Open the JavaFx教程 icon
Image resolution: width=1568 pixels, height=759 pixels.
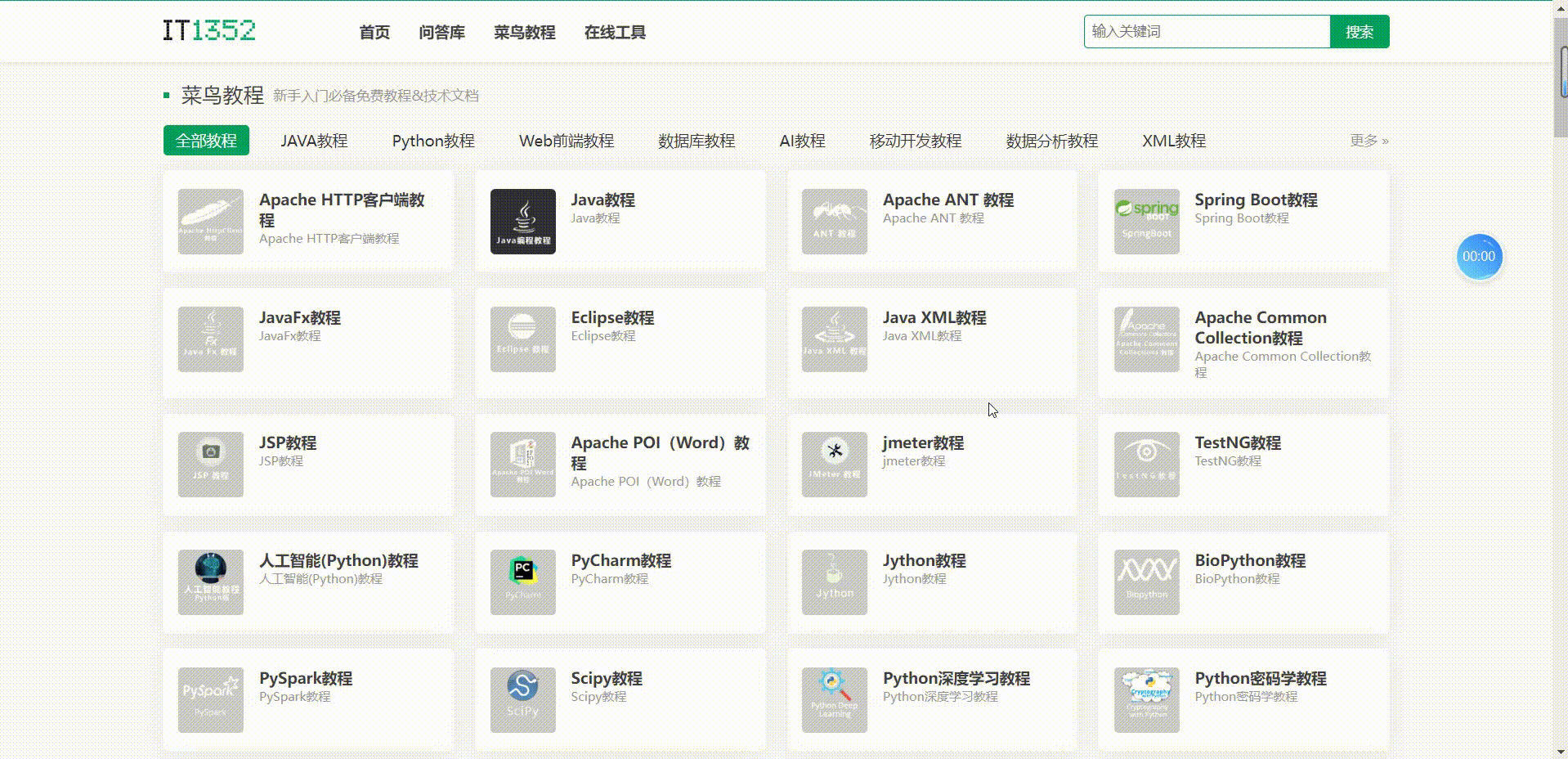click(x=211, y=339)
